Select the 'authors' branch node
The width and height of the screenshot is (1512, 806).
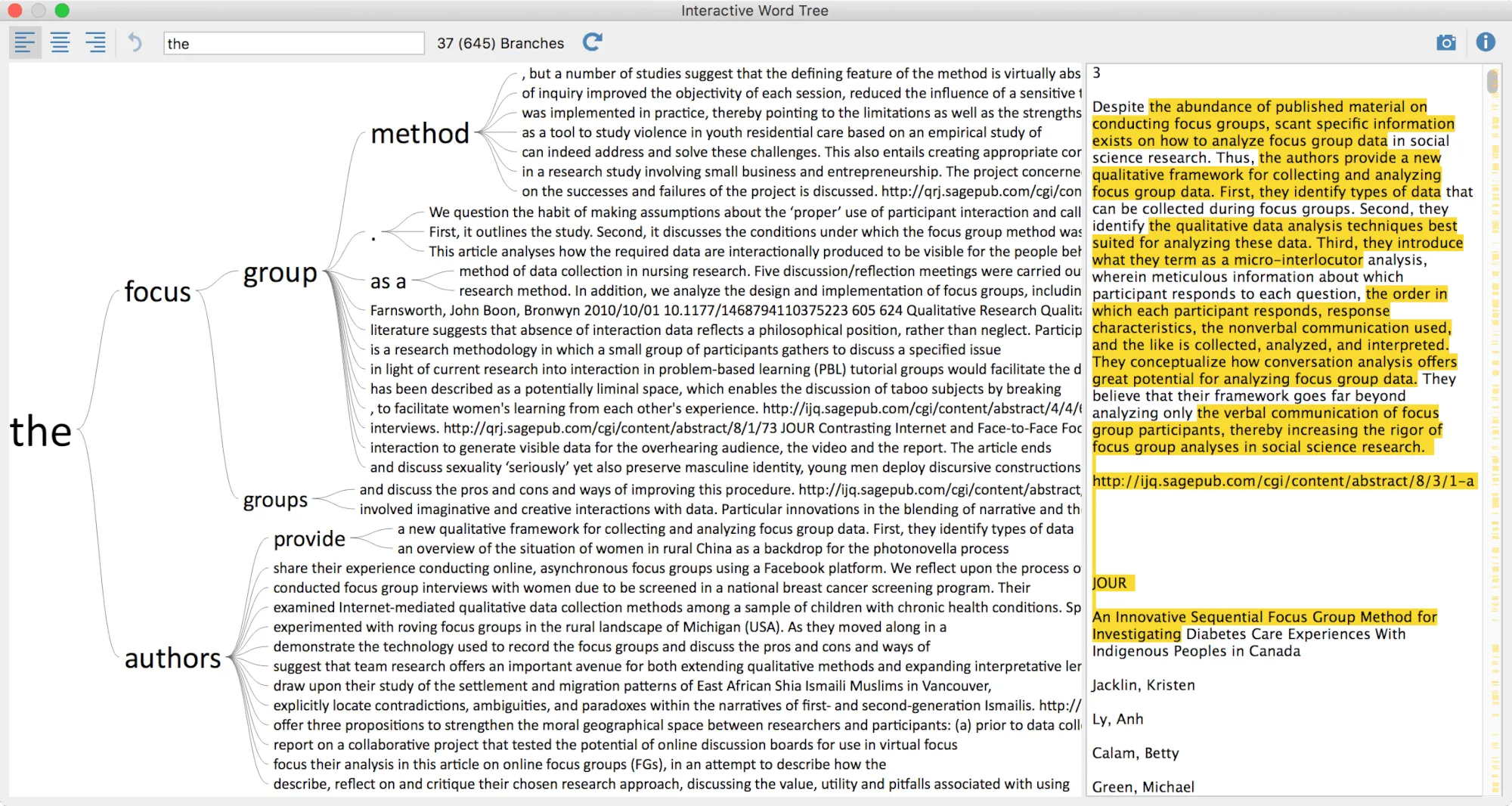[172, 658]
